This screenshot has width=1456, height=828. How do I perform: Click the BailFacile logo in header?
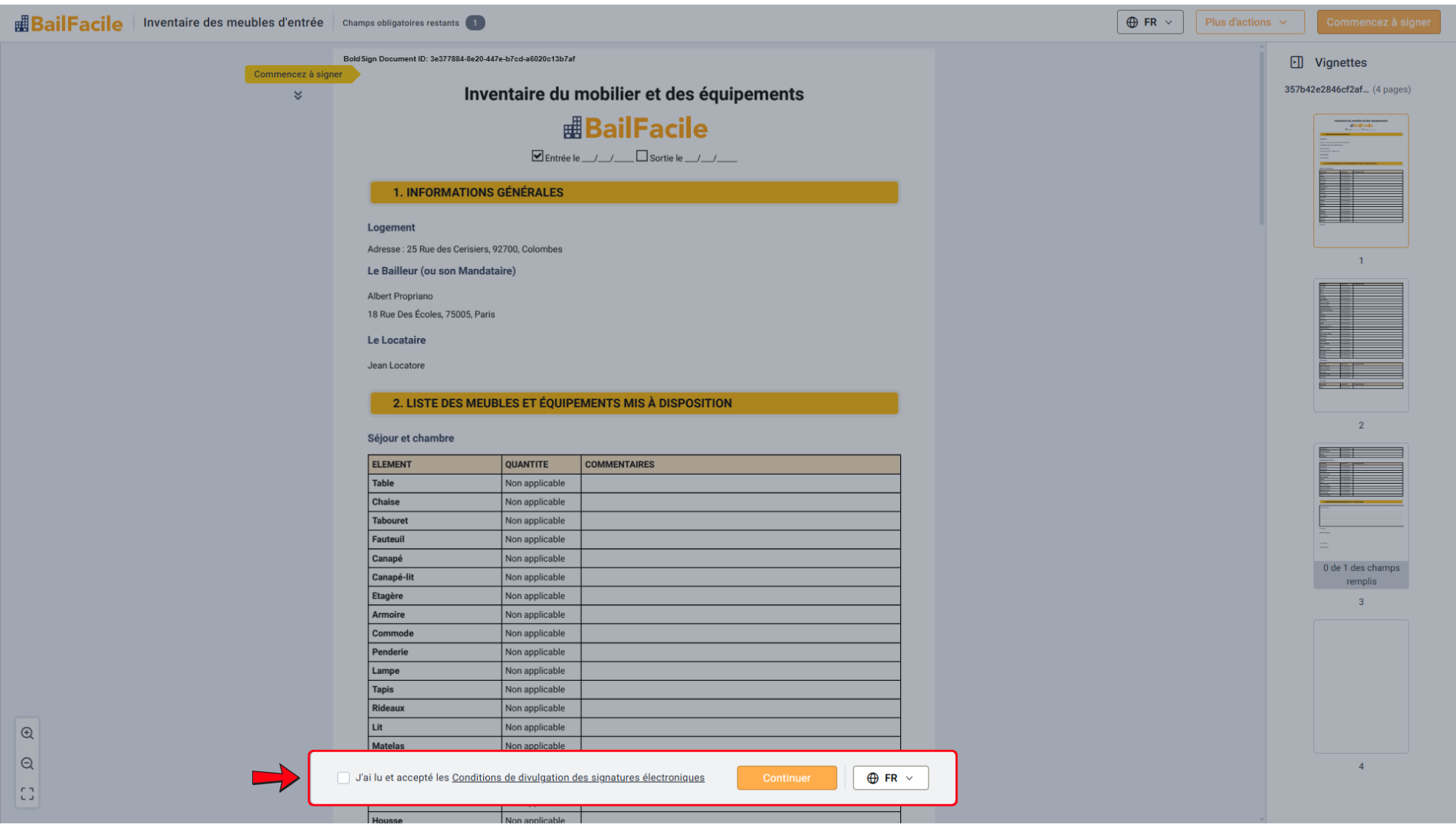(x=68, y=23)
